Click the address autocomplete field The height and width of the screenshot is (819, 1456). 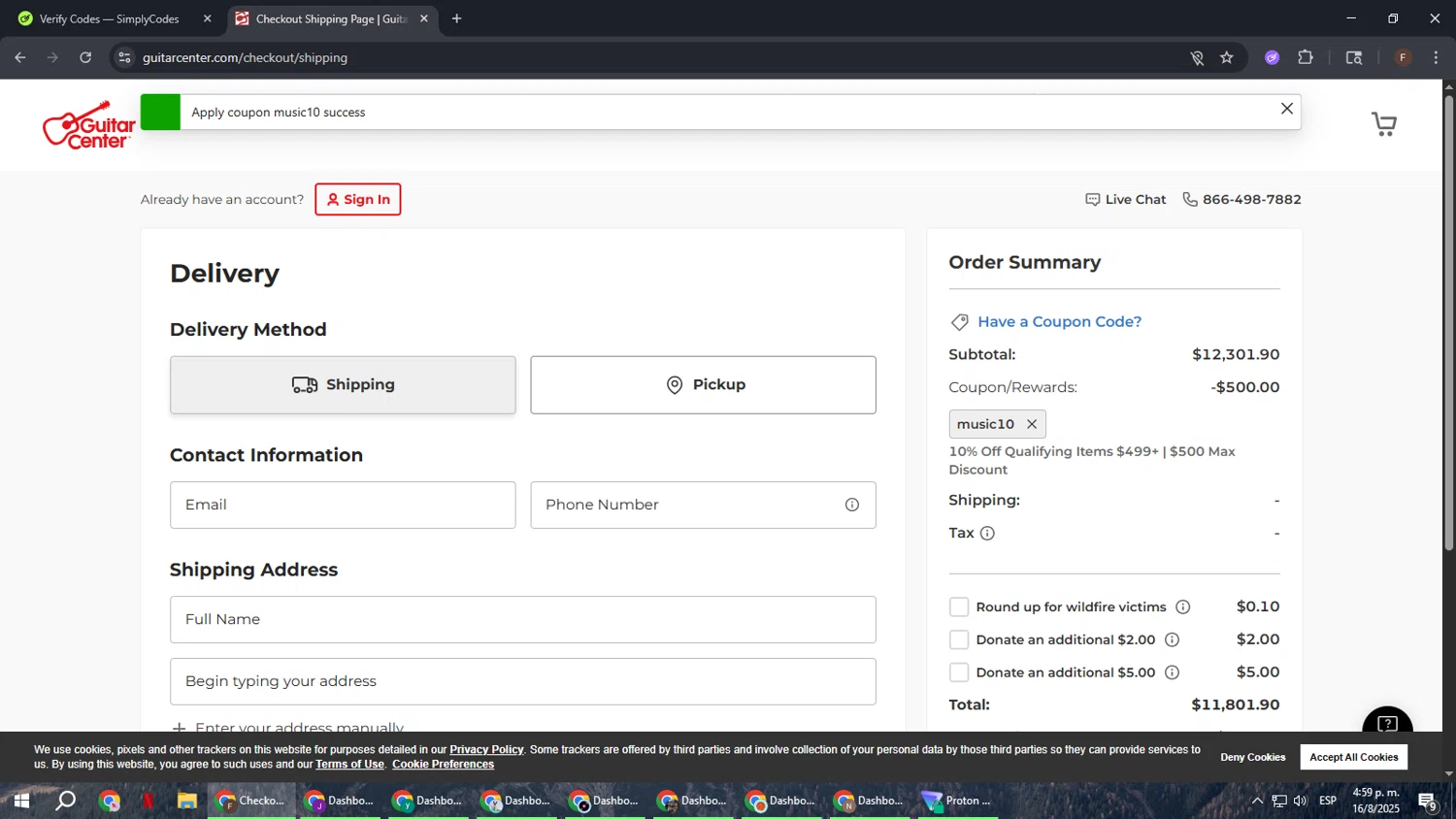pyautogui.click(x=522, y=682)
